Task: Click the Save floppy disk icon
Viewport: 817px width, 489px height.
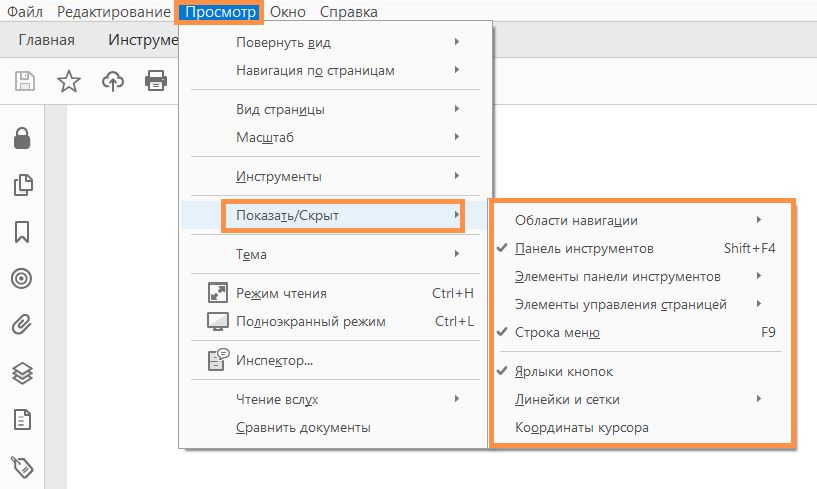Action: coord(24,81)
